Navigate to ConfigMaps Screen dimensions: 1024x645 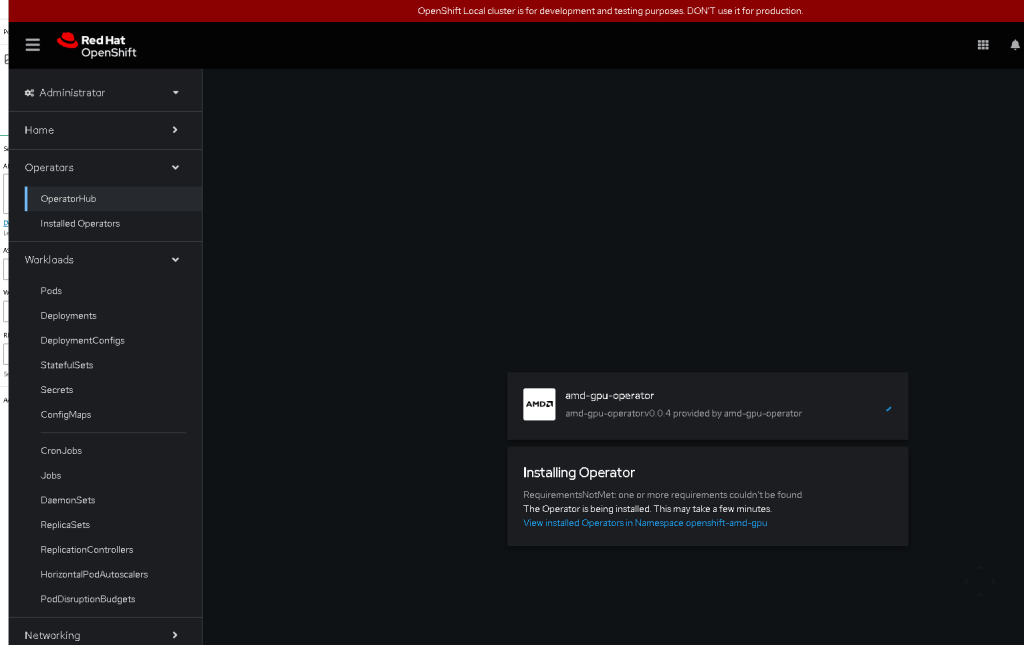66,415
